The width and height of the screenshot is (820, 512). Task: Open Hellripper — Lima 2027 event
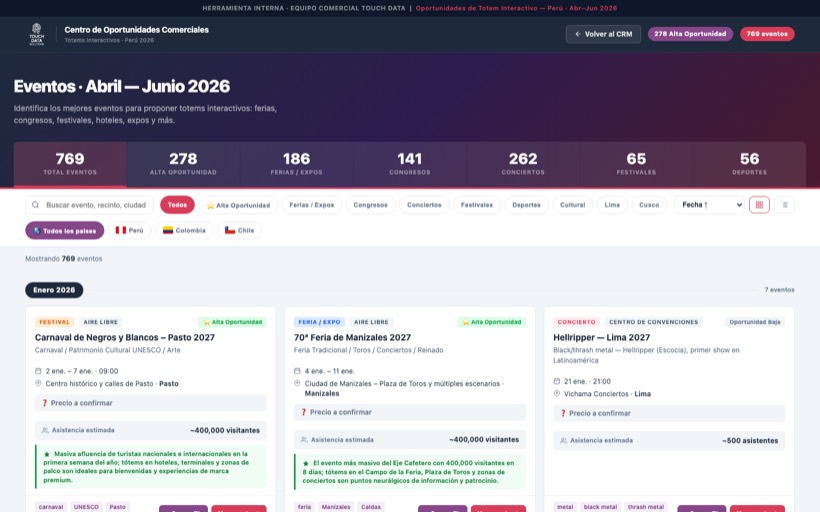tap(601, 337)
